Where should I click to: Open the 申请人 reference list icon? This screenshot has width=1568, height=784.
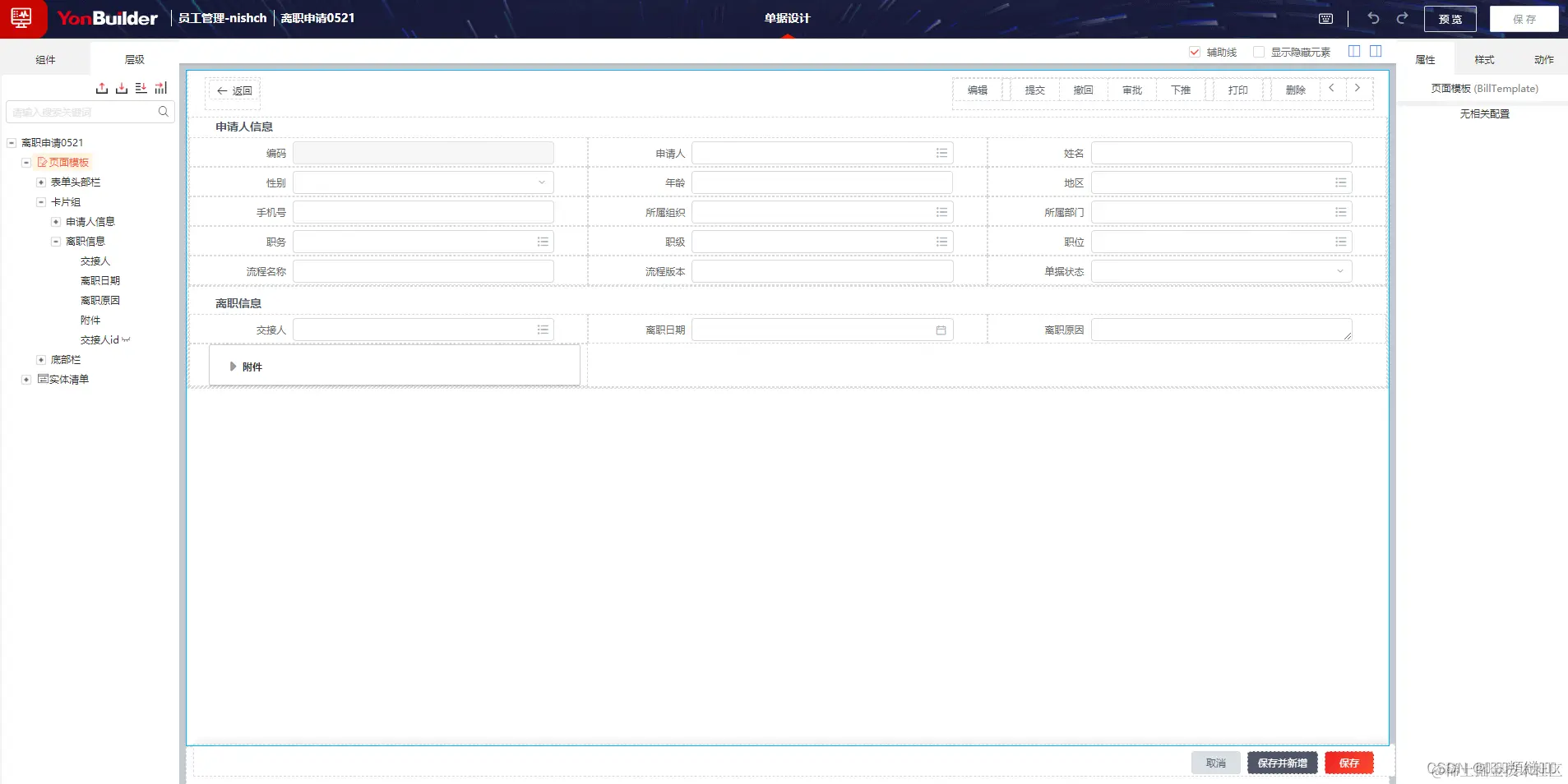pyautogui.click(x=941, y=153)
